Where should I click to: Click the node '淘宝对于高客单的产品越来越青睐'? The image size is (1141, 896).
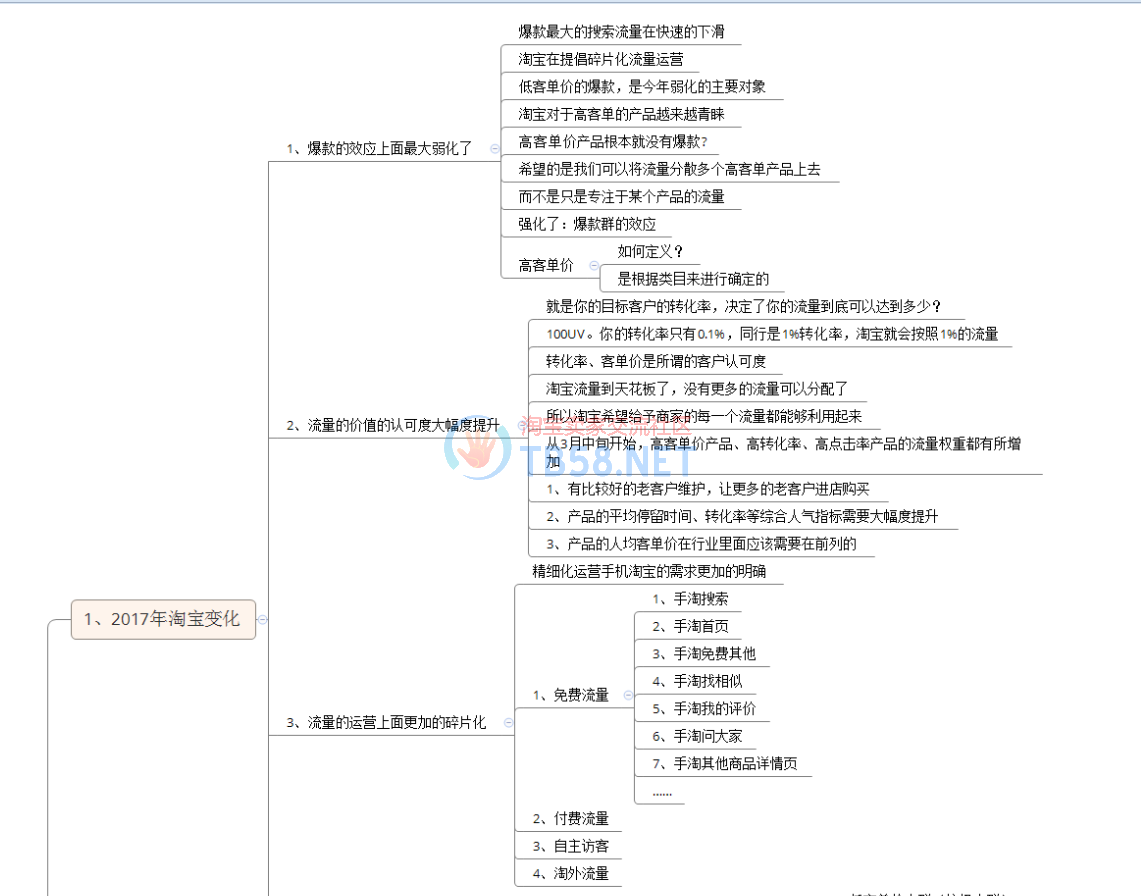pos(621,114)
